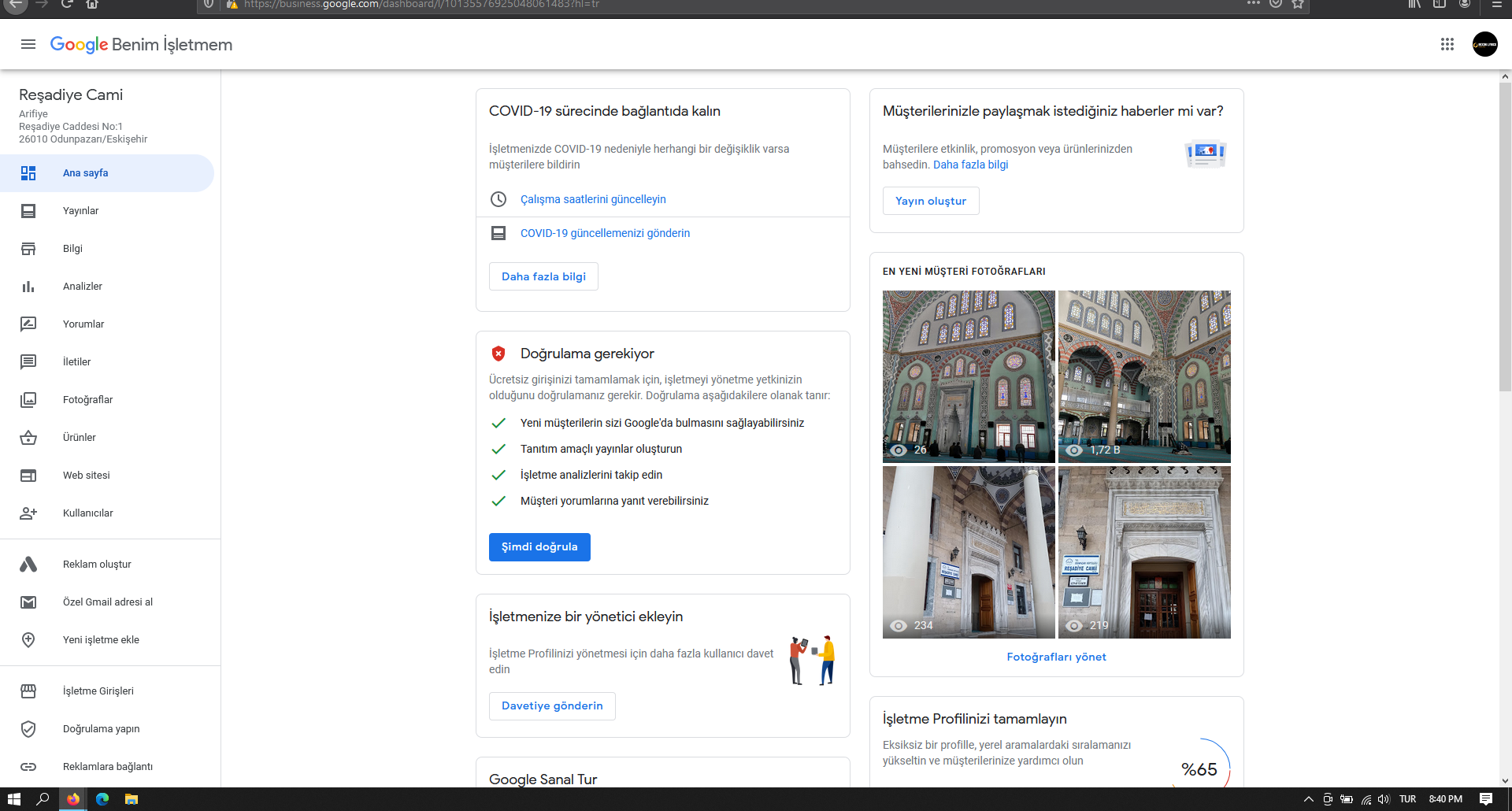
Task: Click the Doğrulama yapın shield icon
Action: click(x=28, y=729)
